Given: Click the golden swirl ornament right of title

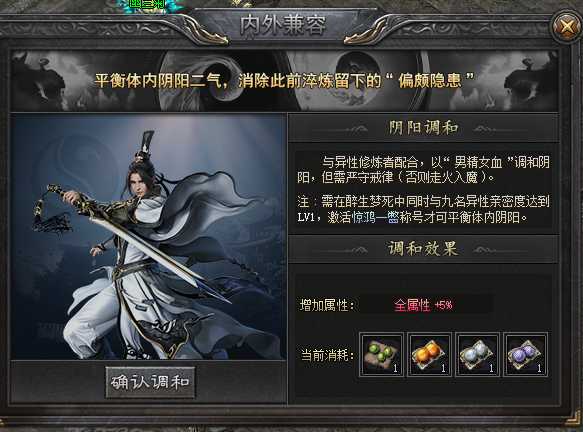Looking at the screenshot, I should point(368,32).
